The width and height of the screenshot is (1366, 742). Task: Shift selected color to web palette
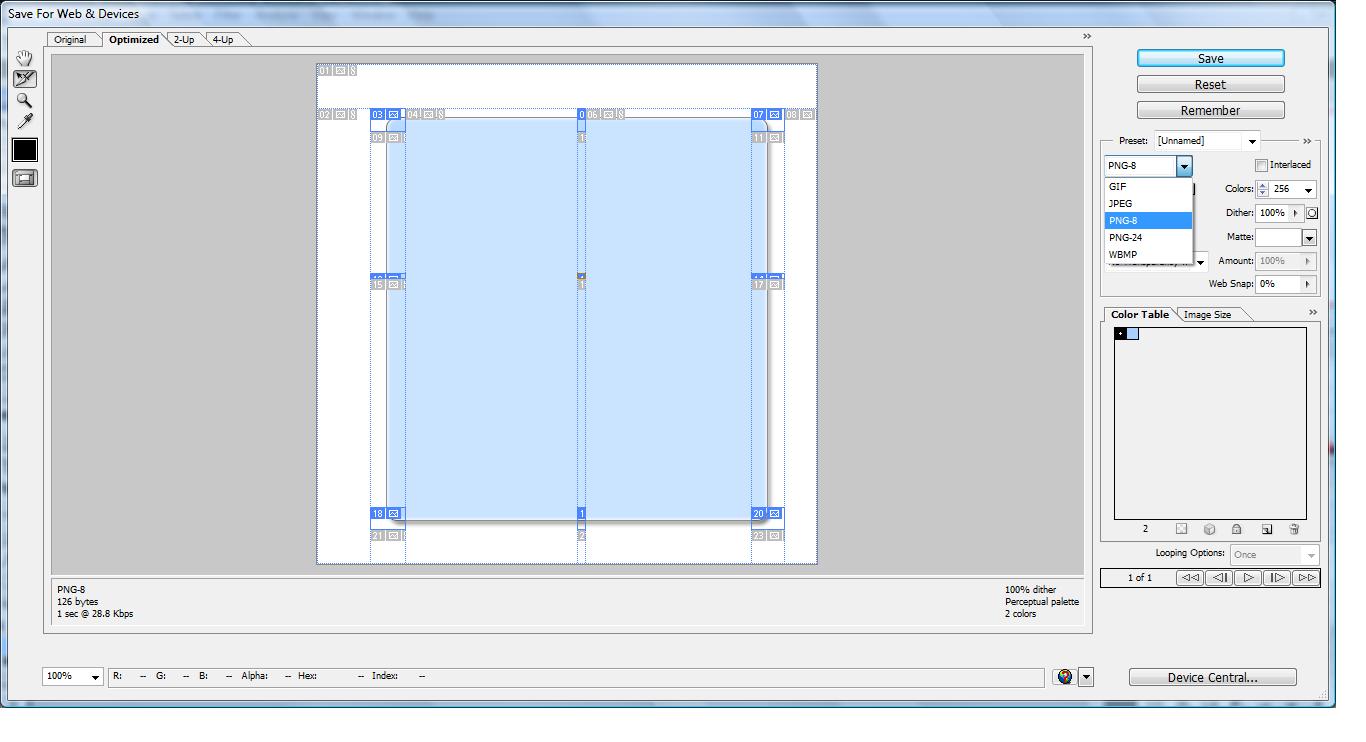click(x=1210, y=529)
